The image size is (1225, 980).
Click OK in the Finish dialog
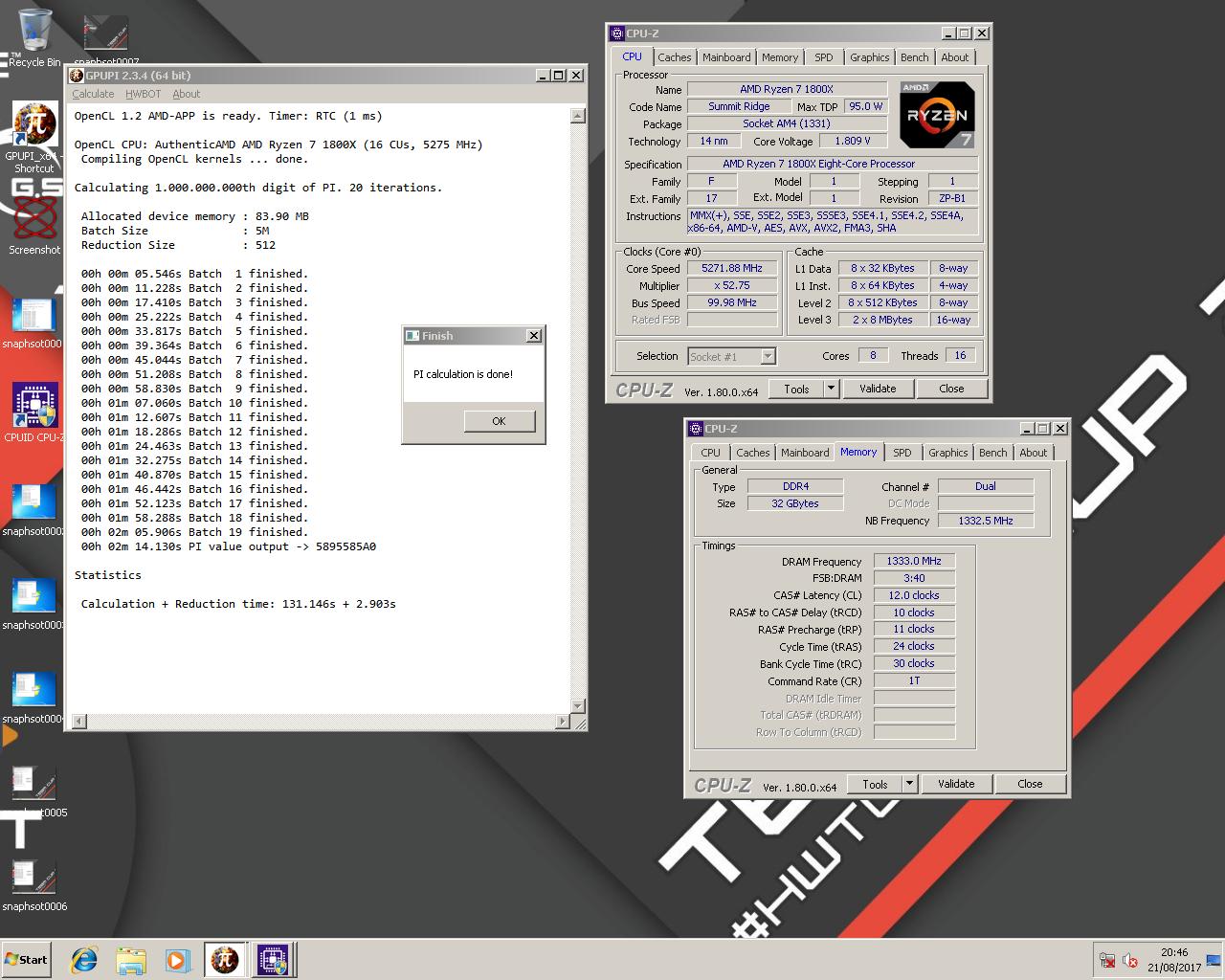pyautogui.click(x=499, y=421)
